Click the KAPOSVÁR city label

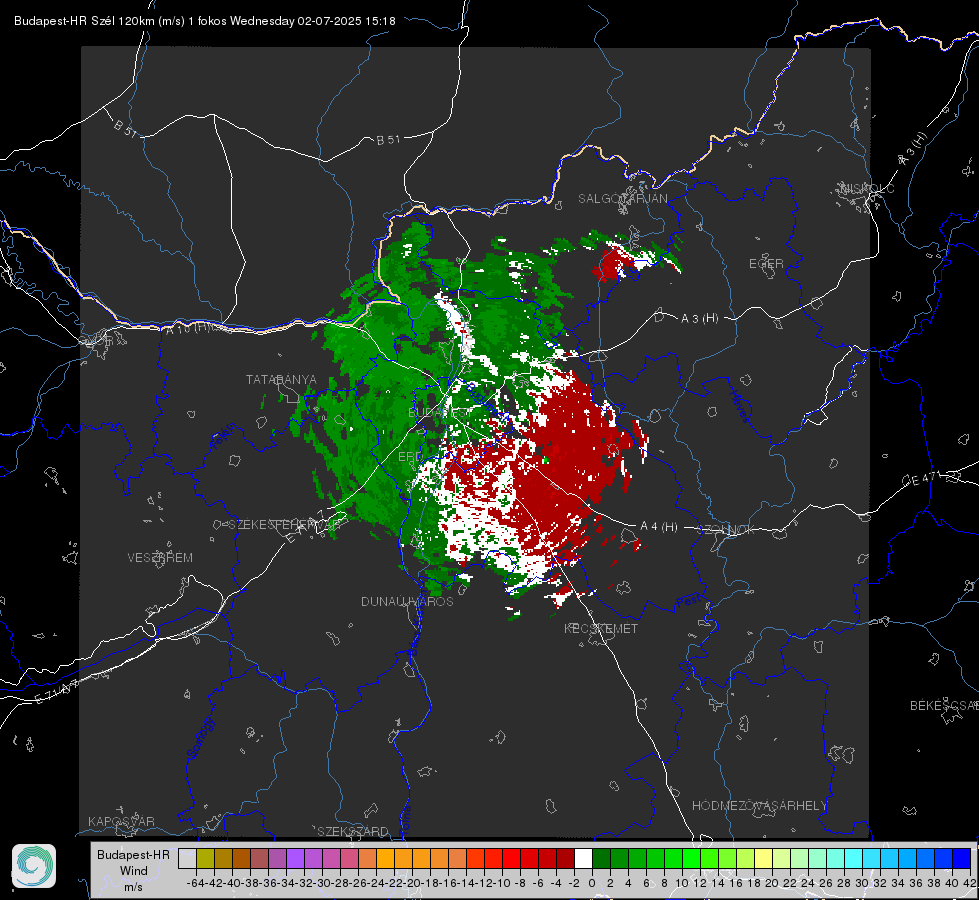(121, 821)
